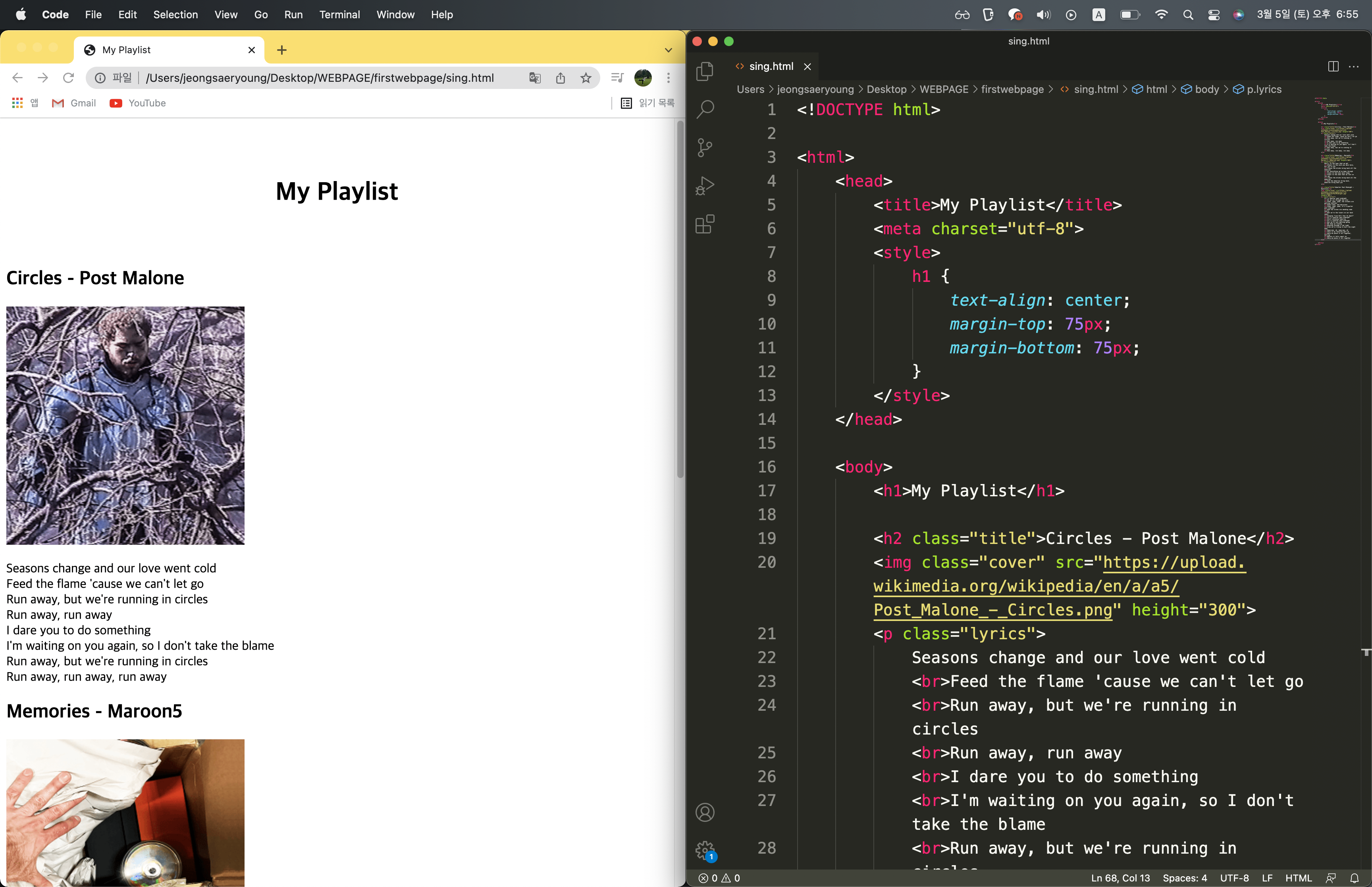
Task: Toggle macOS Control Center in menu bar
Action: click(x=1213, y=15)
